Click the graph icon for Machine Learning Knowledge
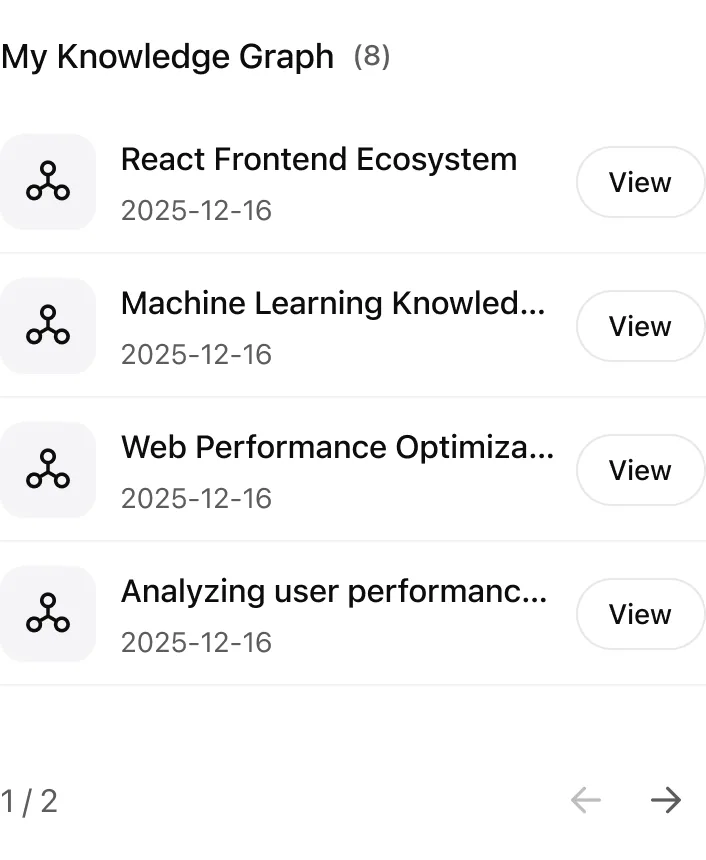This screenshot has height=860, width=706. click(x=48, y=326)
